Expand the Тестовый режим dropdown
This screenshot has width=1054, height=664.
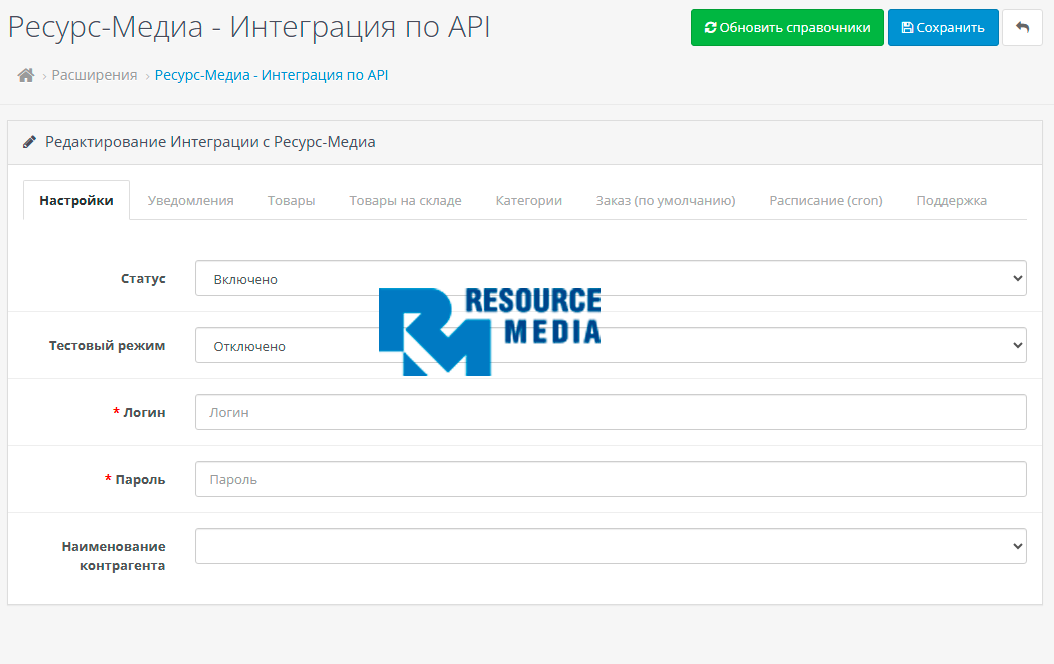(x=610, y=345)
